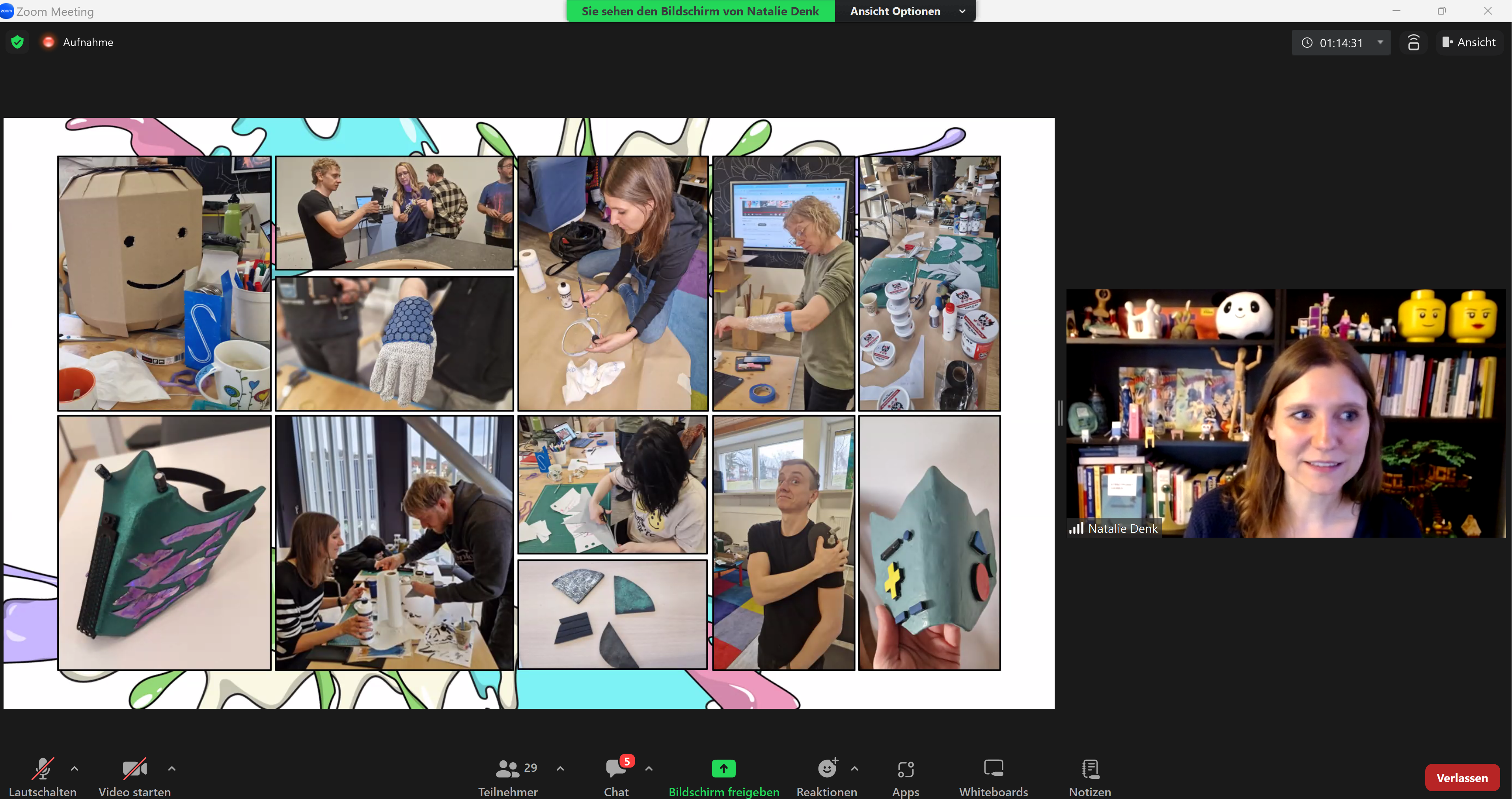Click the Zoom logo in title bar
Viewport: 1512px width, 799px height.
pos(7,11)
